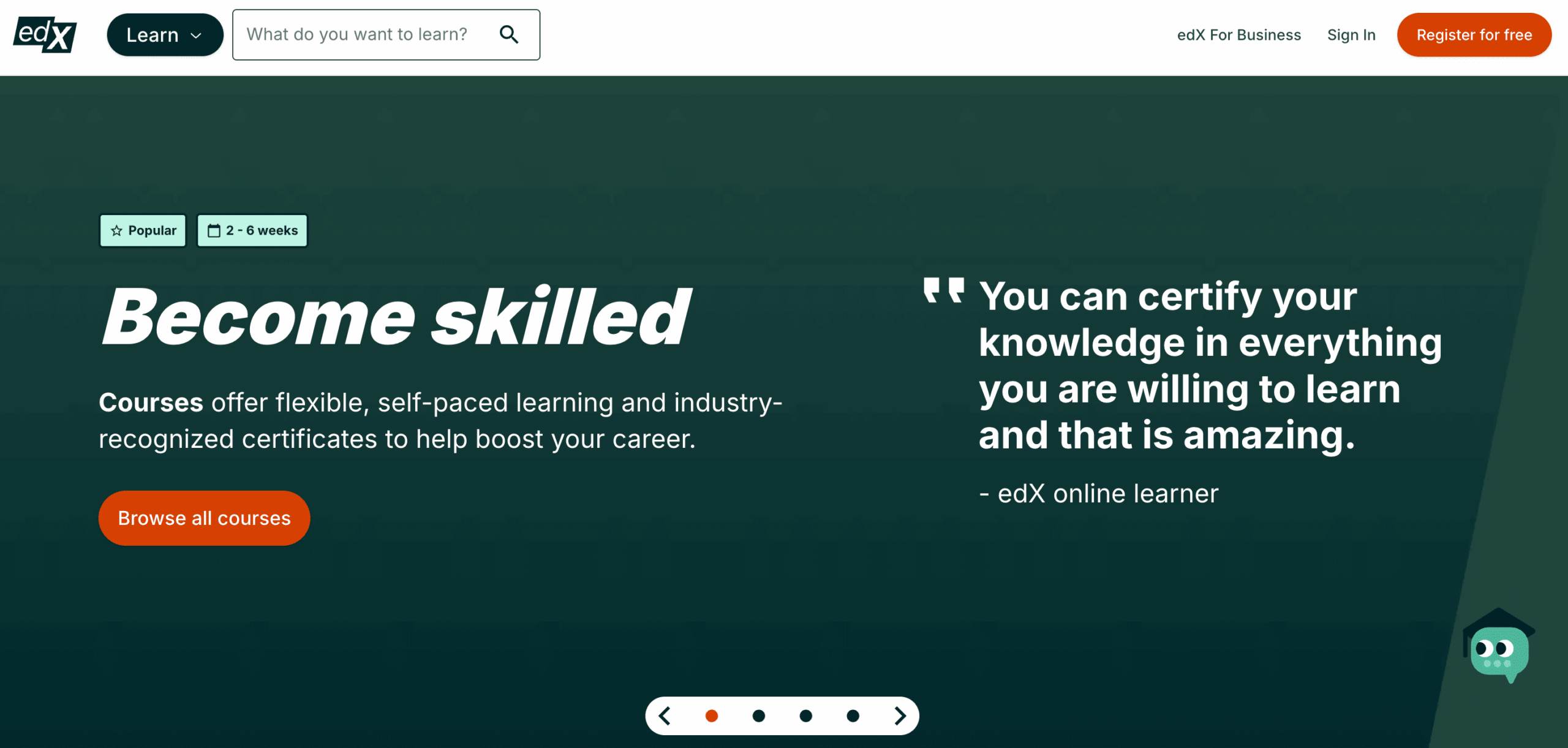This screenshot has height=748, width=1568.
Task: Go to previous carousel slide arrow
Action: (665, 716)
